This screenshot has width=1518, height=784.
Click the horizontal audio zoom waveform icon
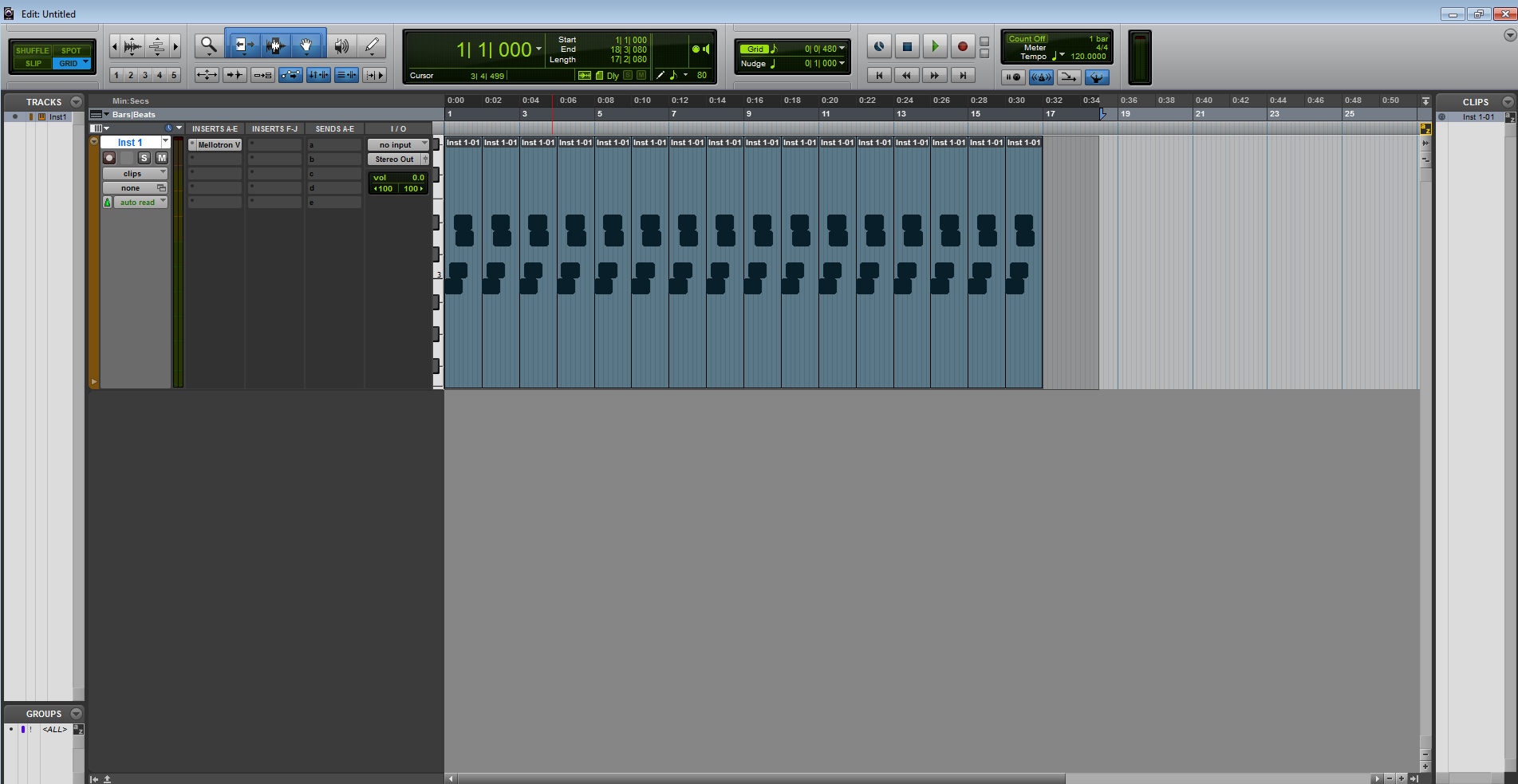[132, 46]
